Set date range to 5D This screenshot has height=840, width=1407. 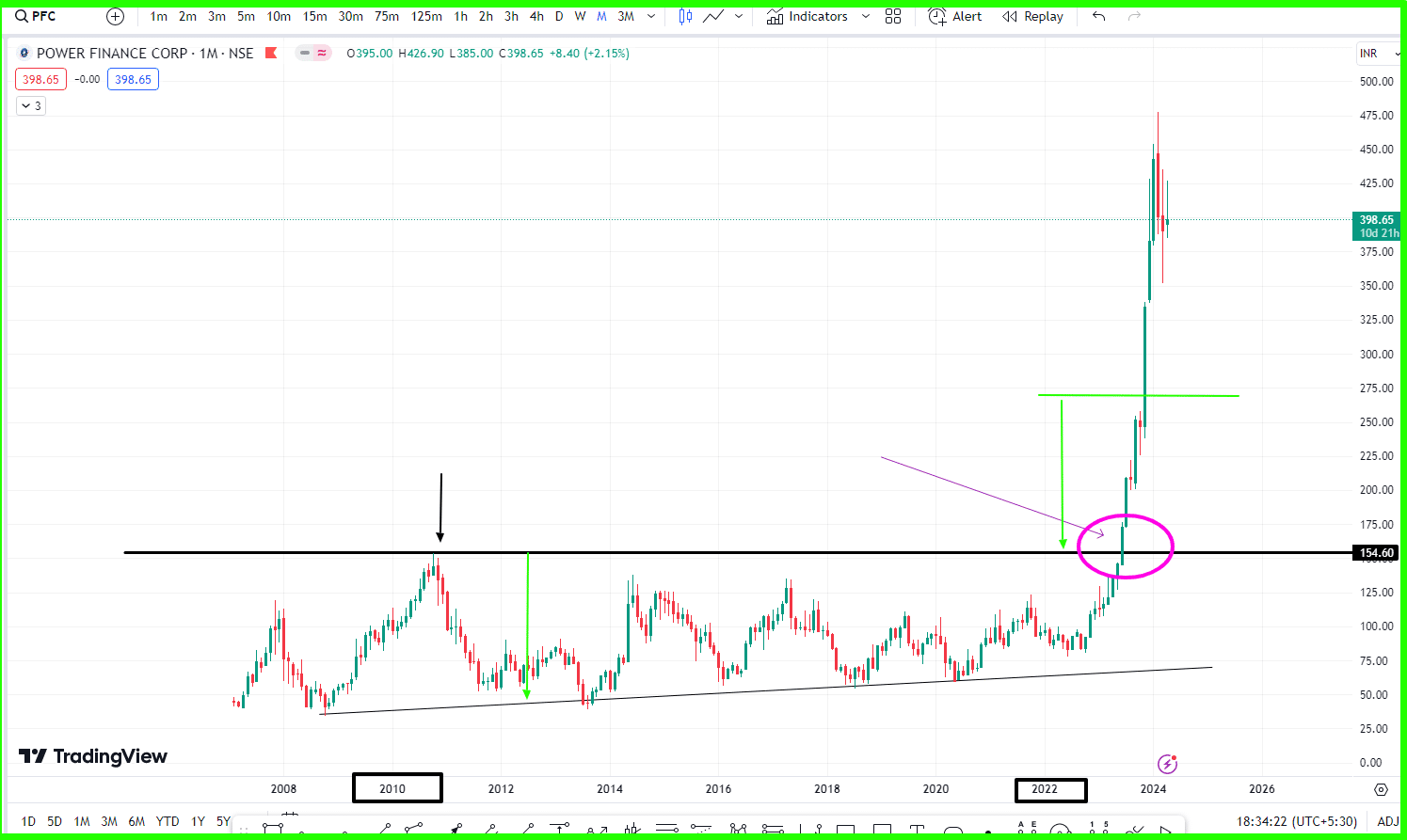[55, 822]
